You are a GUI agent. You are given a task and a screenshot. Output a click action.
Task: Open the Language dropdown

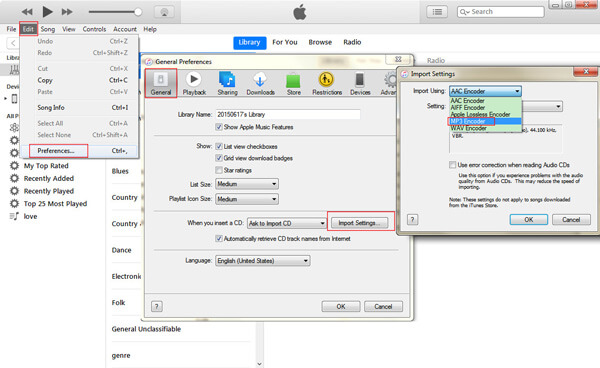click(x=262, y=261)
